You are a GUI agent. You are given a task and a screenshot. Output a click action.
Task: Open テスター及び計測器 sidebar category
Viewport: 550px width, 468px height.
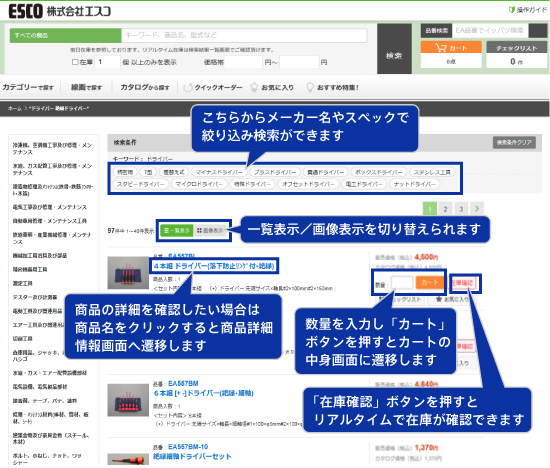point(35,297)
